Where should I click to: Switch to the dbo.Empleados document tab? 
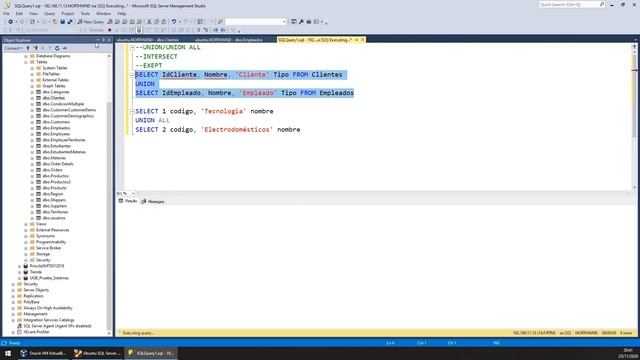point(229,40)
